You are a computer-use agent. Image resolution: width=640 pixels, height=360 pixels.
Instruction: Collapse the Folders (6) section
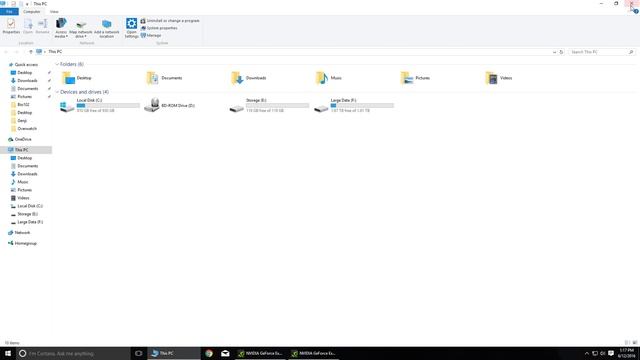(57, 64)
